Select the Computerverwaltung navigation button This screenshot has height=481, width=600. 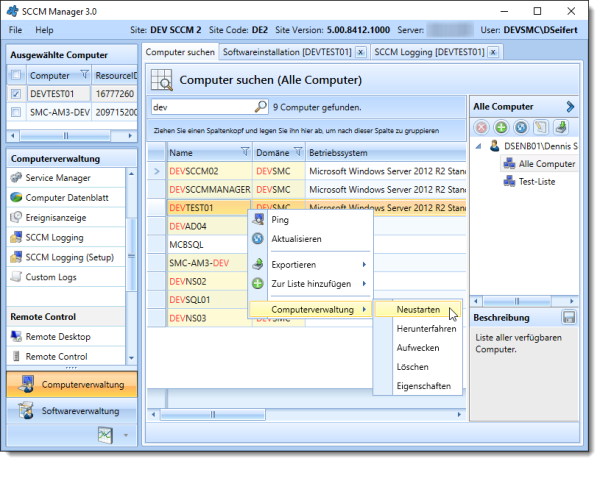[x=72, y=384]
